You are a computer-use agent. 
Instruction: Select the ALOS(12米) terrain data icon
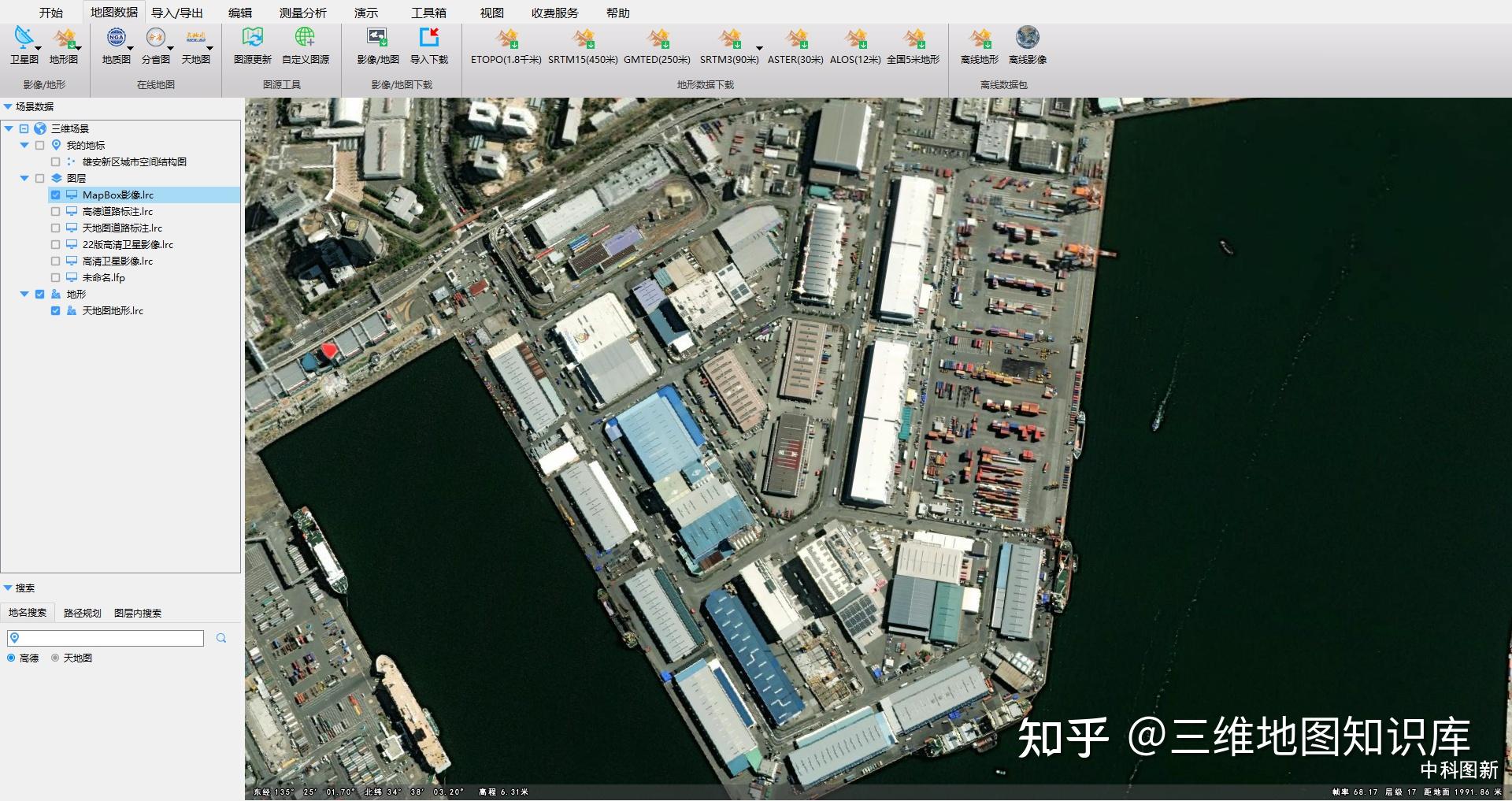pos(854,39)
